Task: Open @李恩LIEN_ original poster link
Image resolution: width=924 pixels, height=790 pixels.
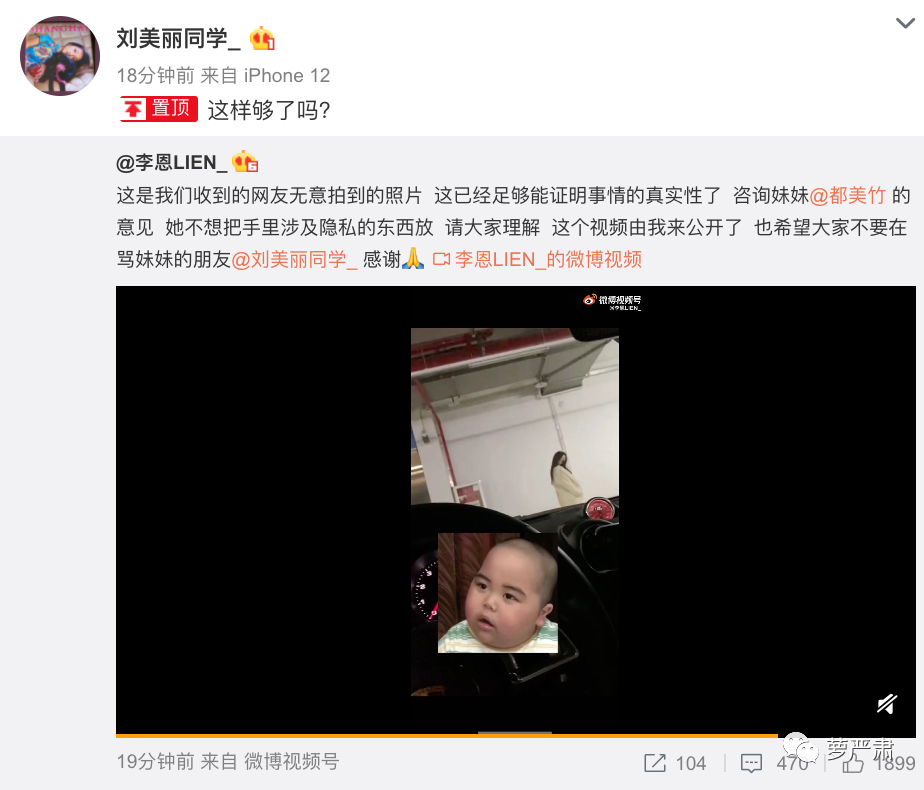Action: [171, 162]
